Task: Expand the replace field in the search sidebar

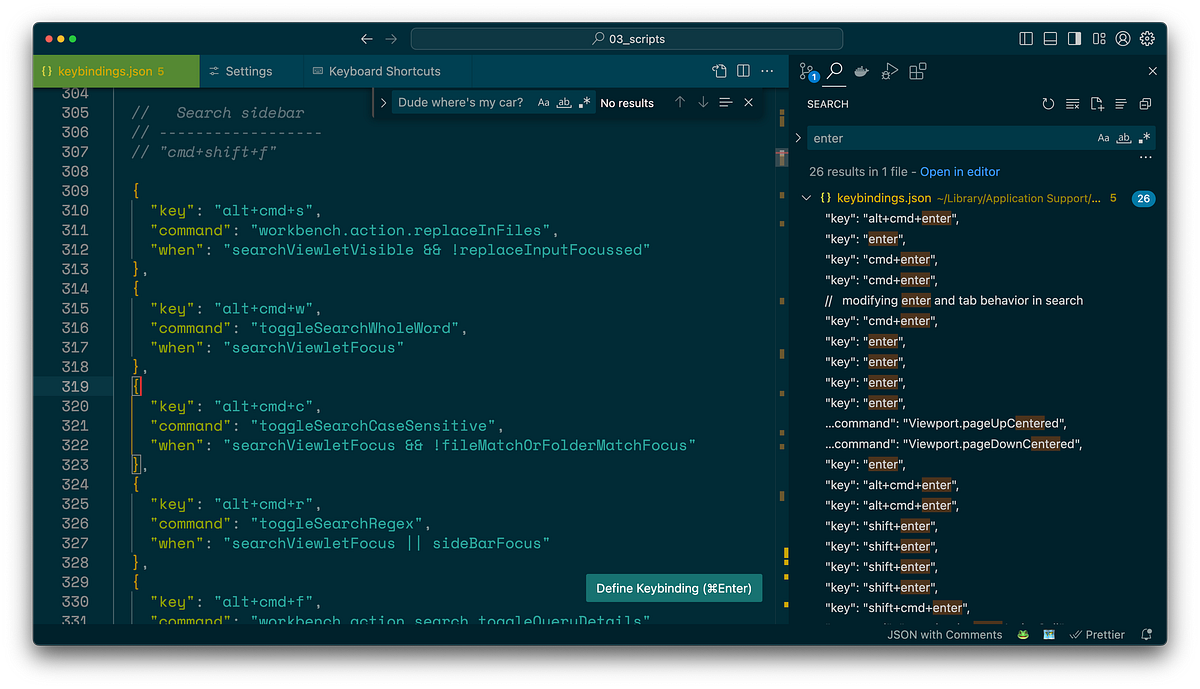Action: point(797,138)
